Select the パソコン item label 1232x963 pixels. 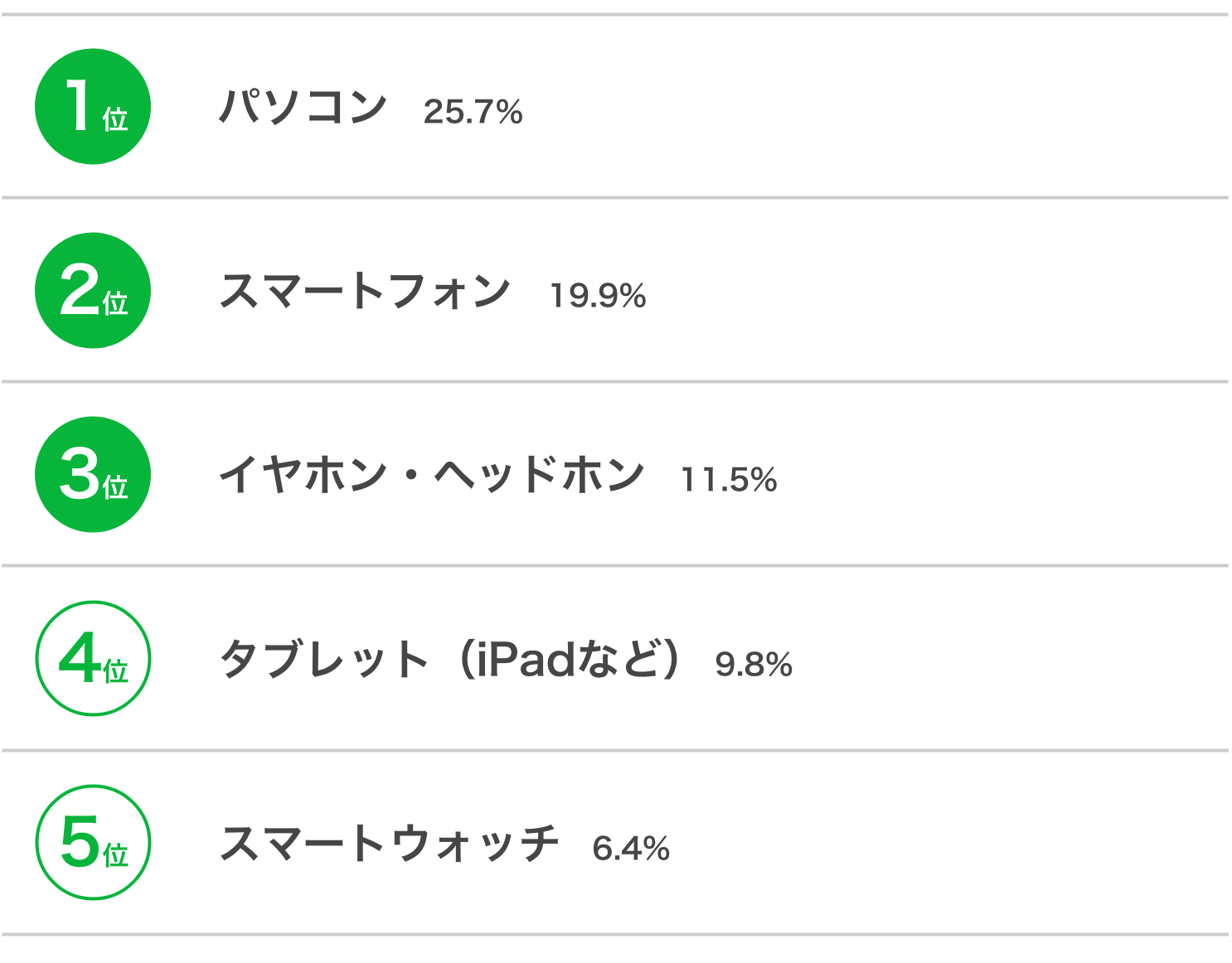[303, 108]
